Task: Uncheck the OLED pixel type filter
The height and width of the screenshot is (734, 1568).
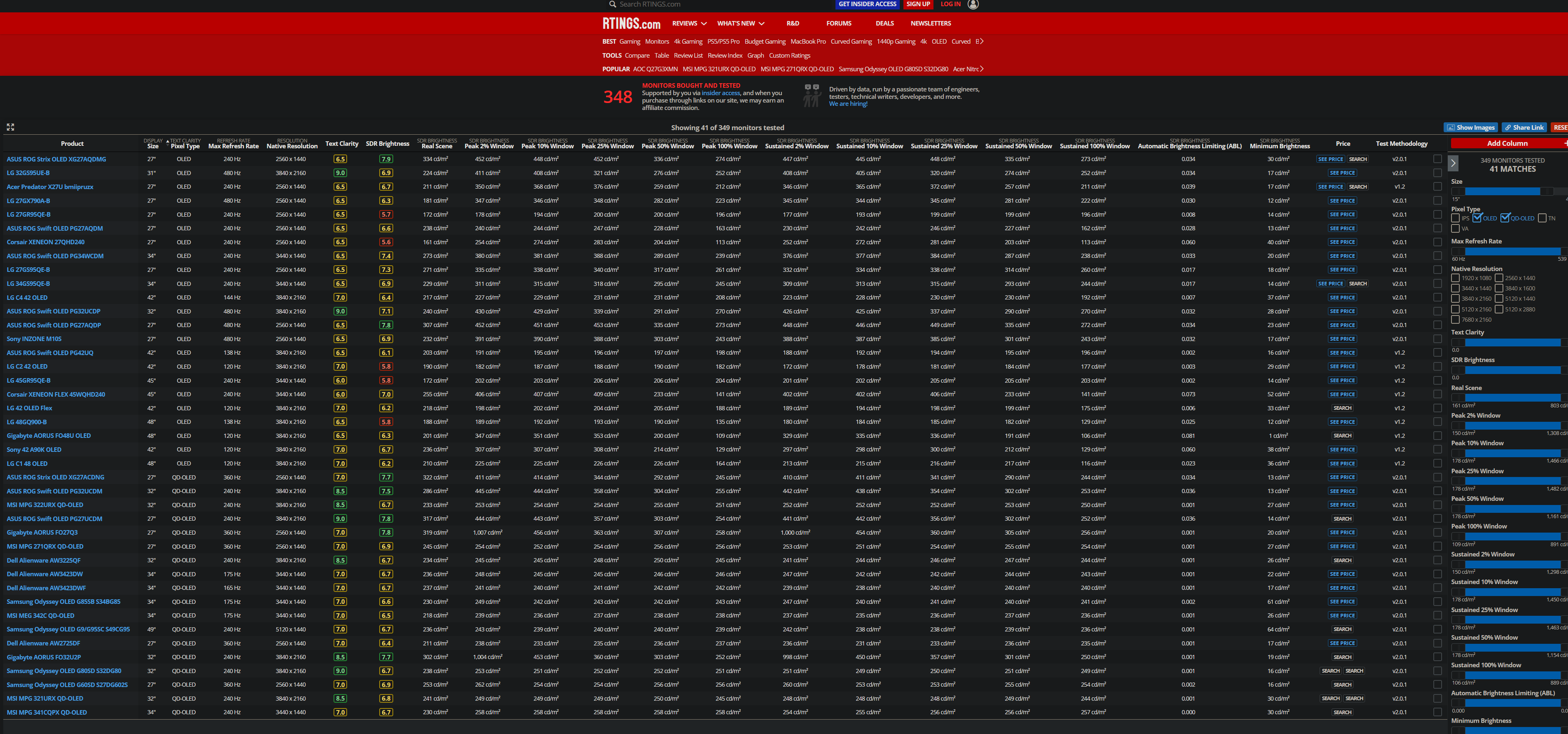Action: point(1478,218)
